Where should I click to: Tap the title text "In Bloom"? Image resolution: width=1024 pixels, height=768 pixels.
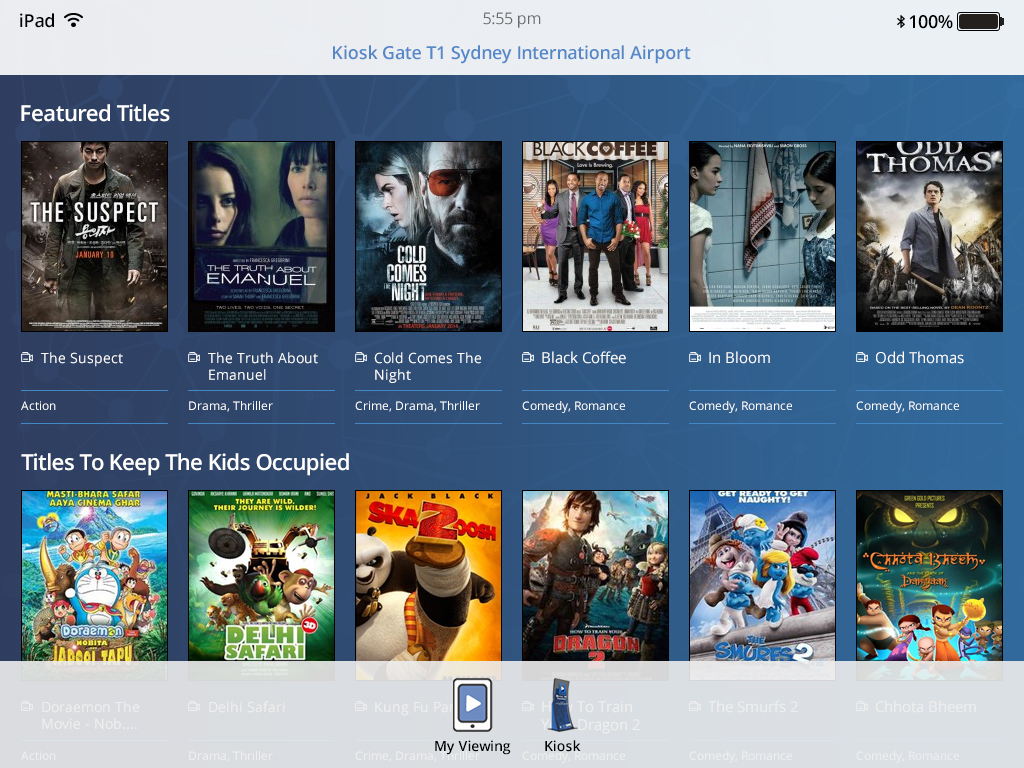coord(739,358)
